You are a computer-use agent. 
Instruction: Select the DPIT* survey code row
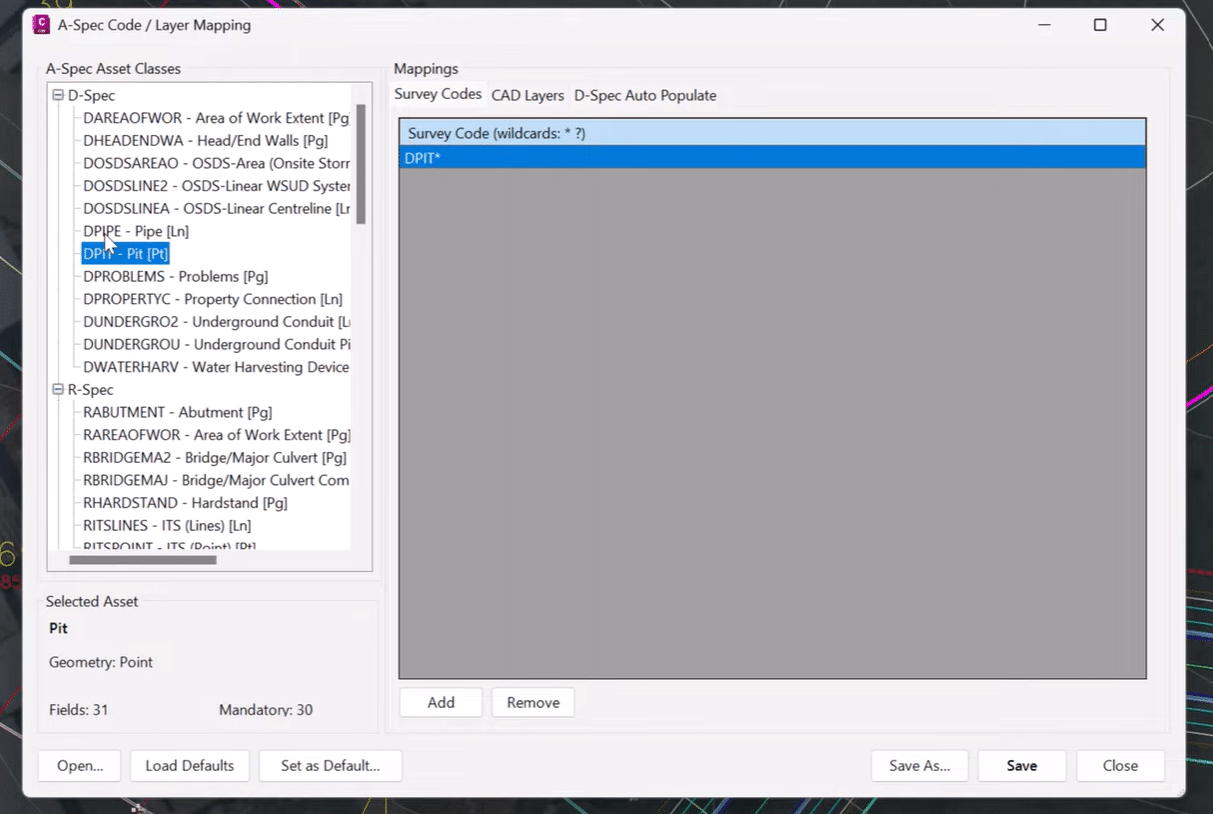point(772,158)
